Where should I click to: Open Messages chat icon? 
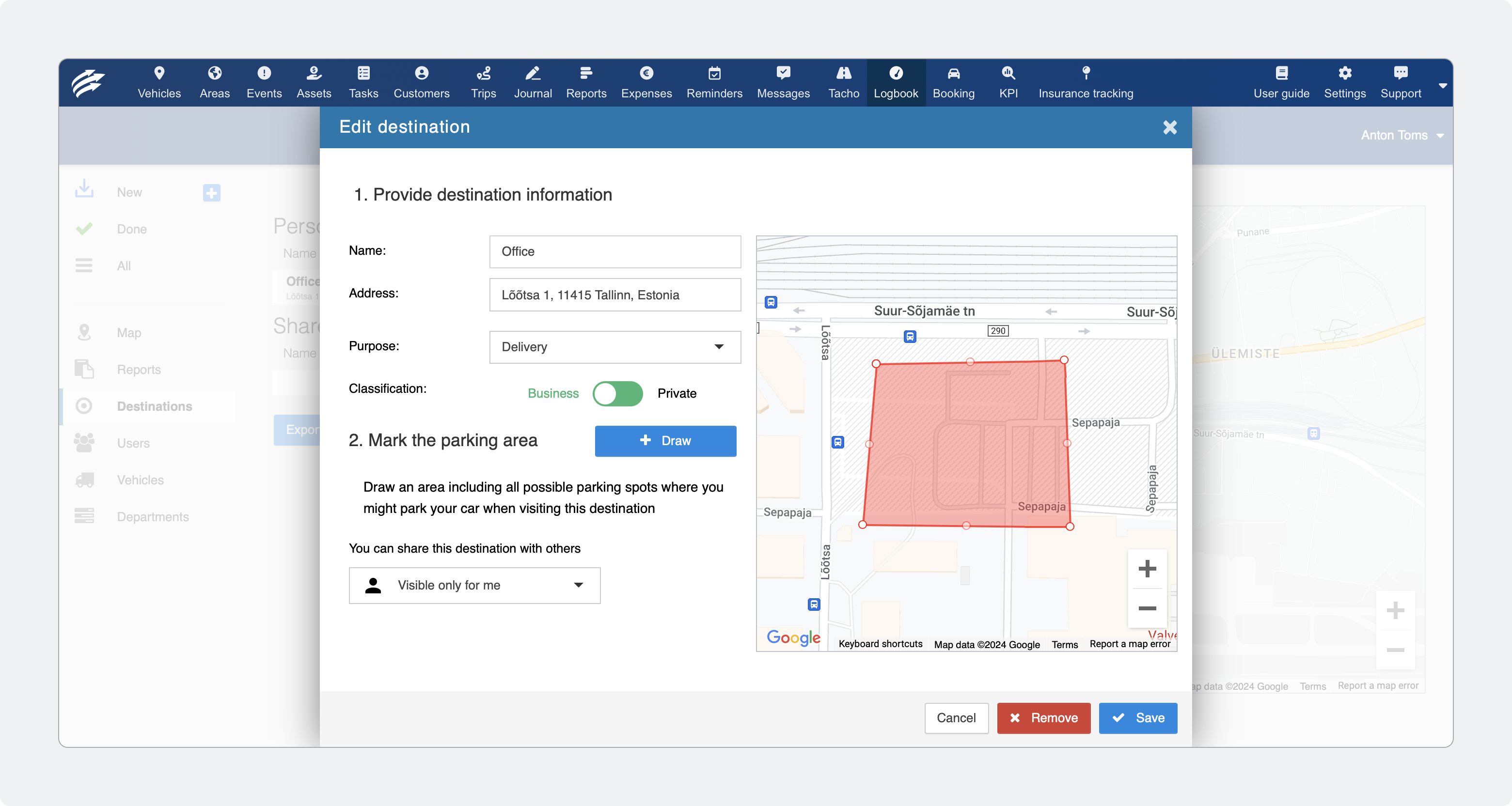(x=783, y=73)
